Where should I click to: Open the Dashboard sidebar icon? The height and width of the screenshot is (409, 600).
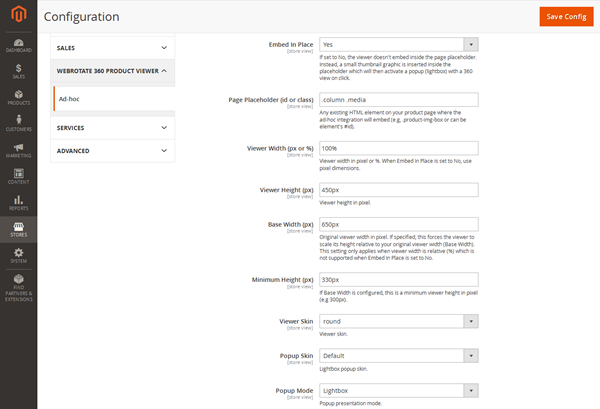click(18, 43)
